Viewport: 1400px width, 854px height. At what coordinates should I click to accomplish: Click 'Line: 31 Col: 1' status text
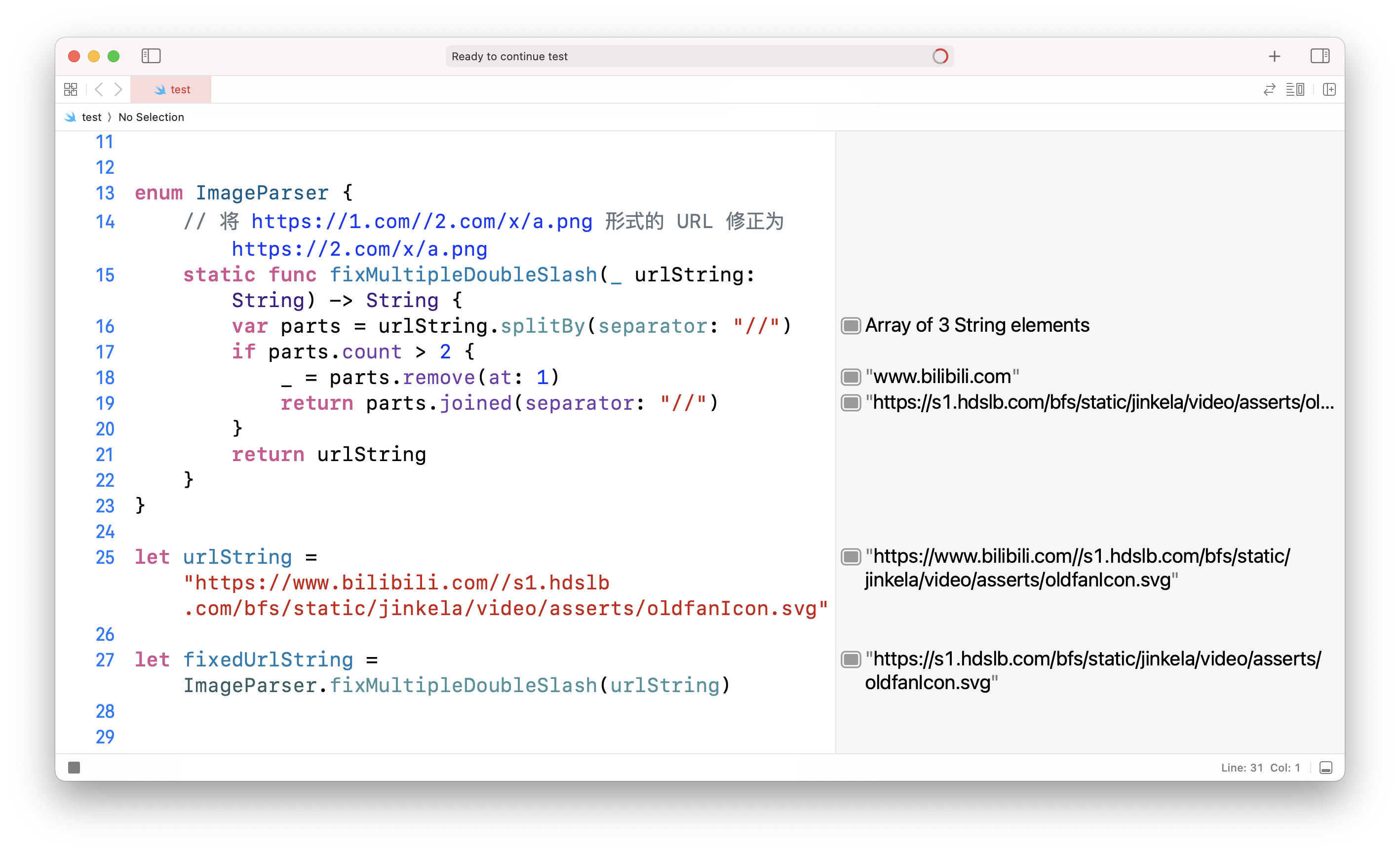[1260, 768]
